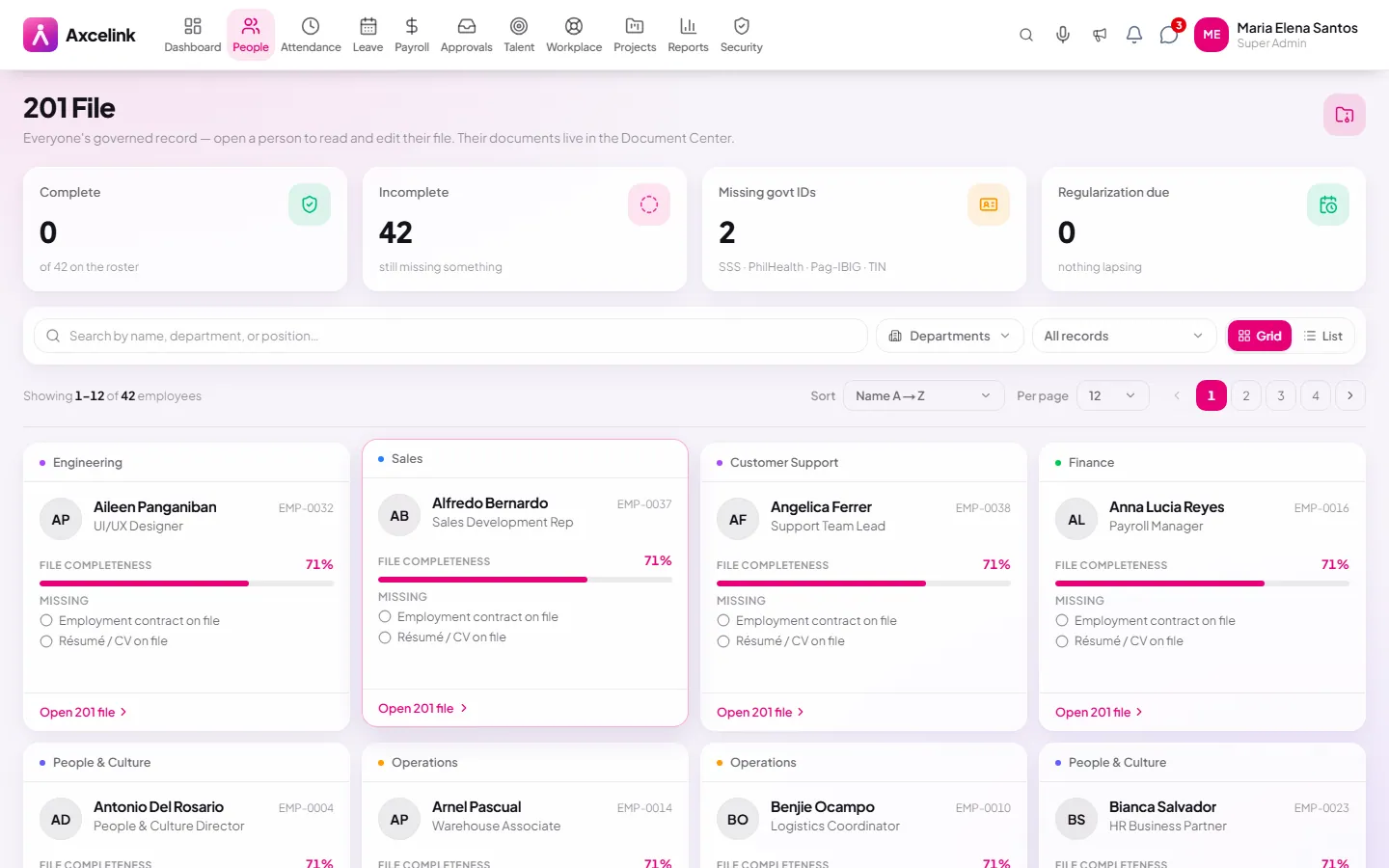The image size is (1389, 868).
Task: Open the Projects nav item
Action: (x=635, y=35)
